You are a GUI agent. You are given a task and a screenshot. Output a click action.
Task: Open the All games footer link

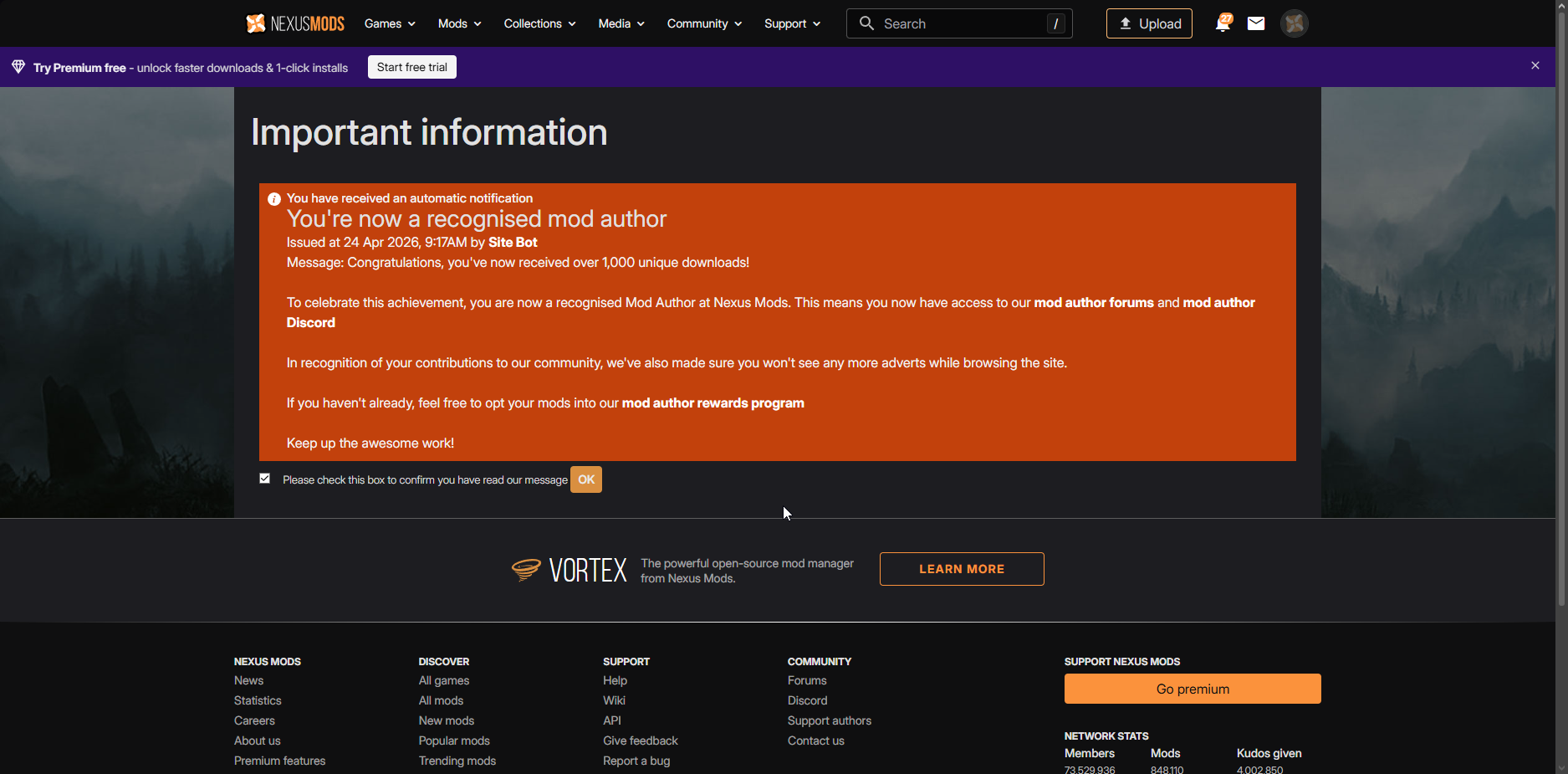(444, 680)
